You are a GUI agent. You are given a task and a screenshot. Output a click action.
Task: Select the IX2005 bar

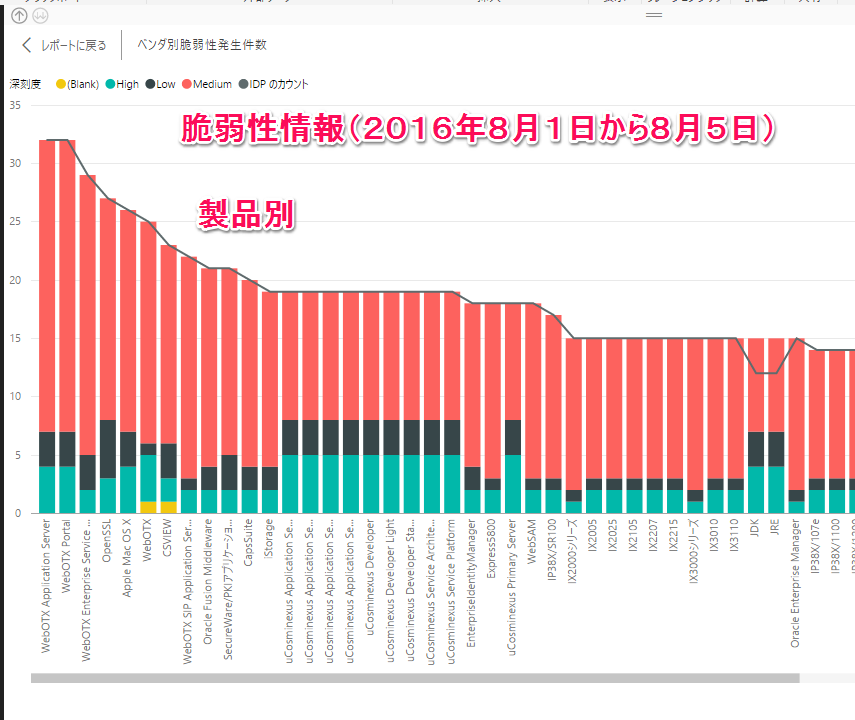pyautogui.click(x=594, y=425)
